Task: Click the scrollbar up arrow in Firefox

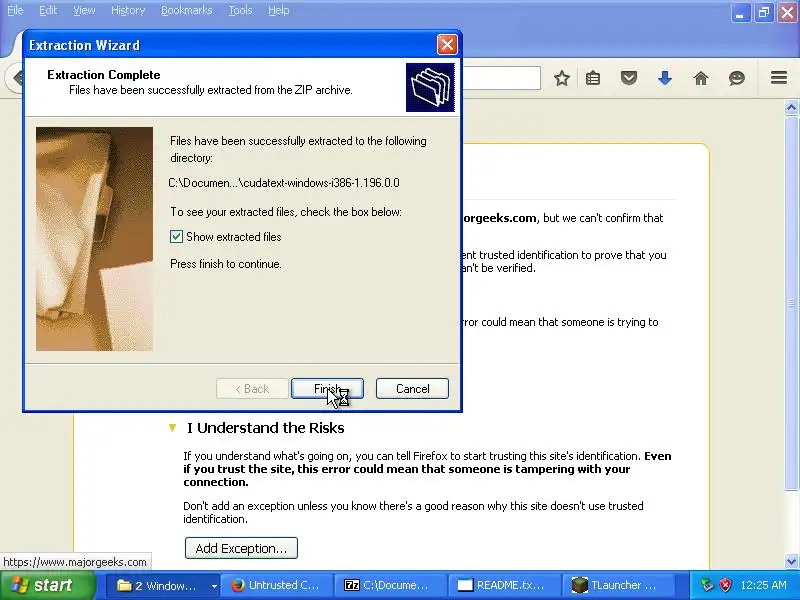Action: click(x=791, y=107)
